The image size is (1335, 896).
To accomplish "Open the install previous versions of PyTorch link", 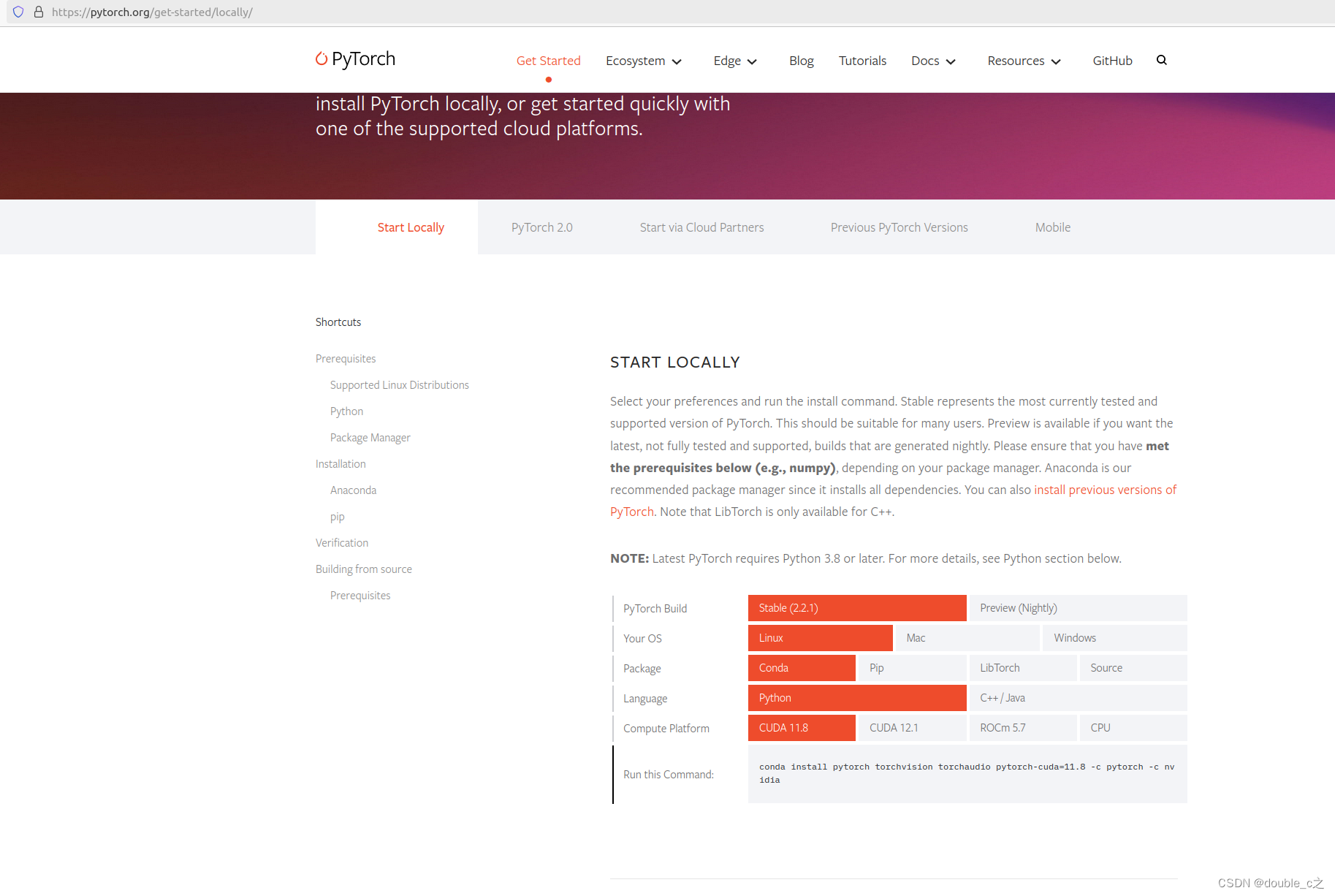I will (1105, 490).
